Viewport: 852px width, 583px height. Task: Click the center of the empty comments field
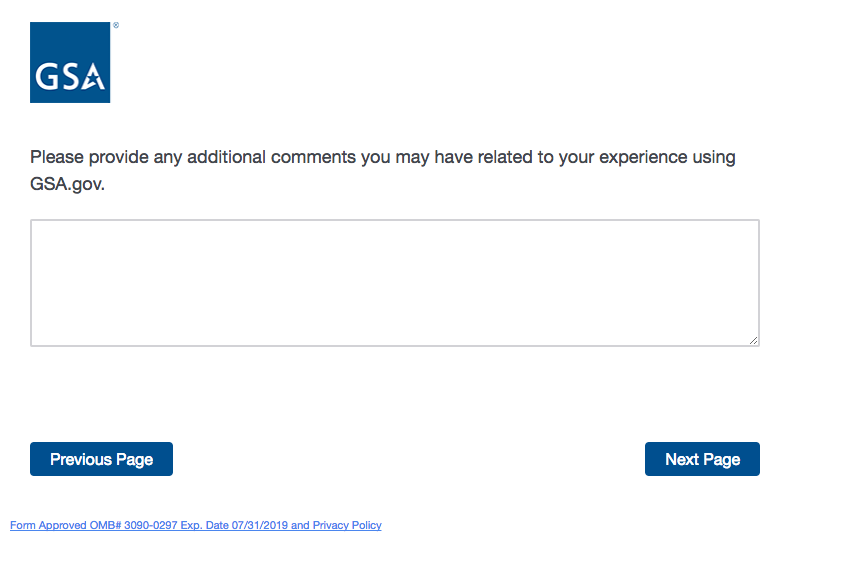coord(395,283)
